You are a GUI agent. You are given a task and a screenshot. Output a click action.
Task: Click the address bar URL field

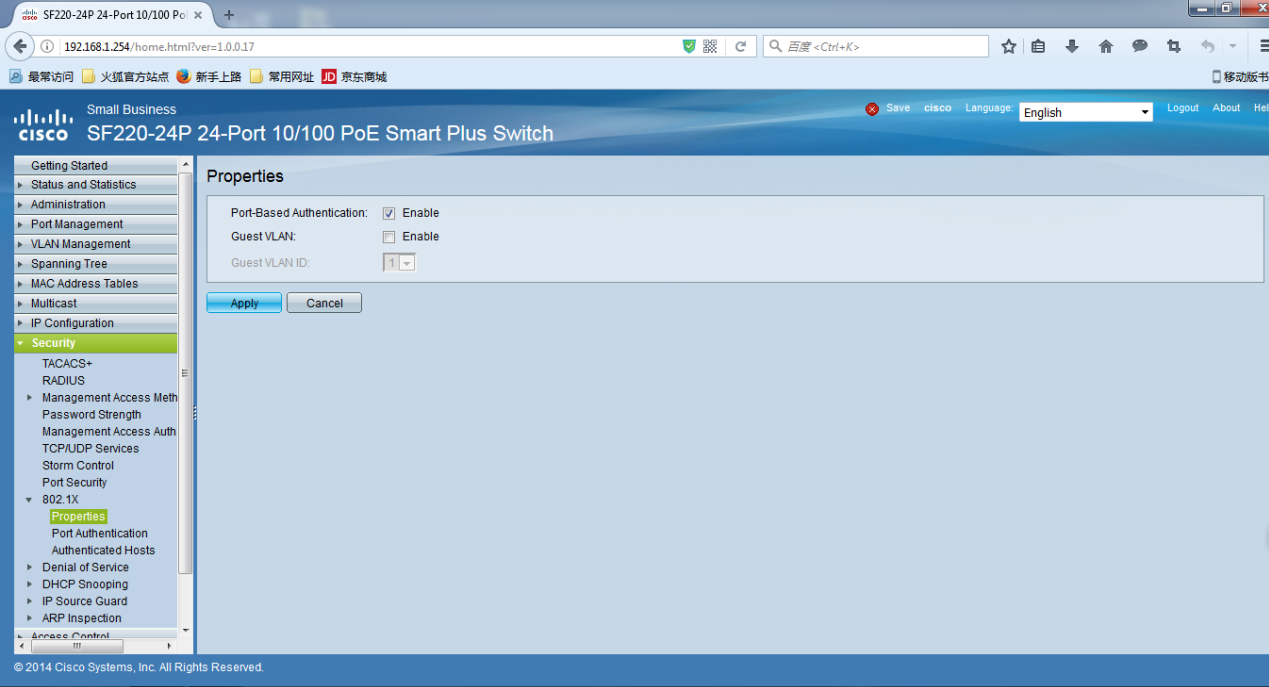coord(368,46)
